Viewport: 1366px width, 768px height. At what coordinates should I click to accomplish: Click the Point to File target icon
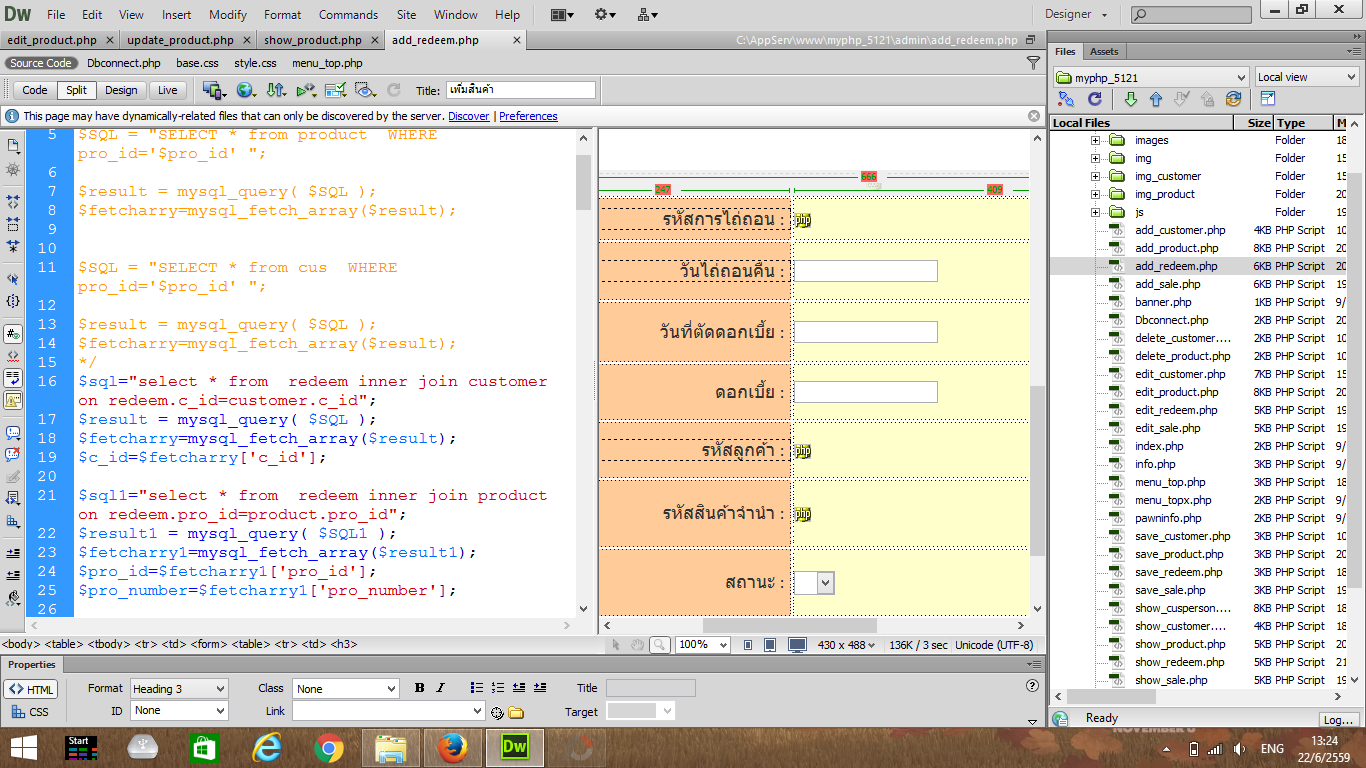pos(497,712)
